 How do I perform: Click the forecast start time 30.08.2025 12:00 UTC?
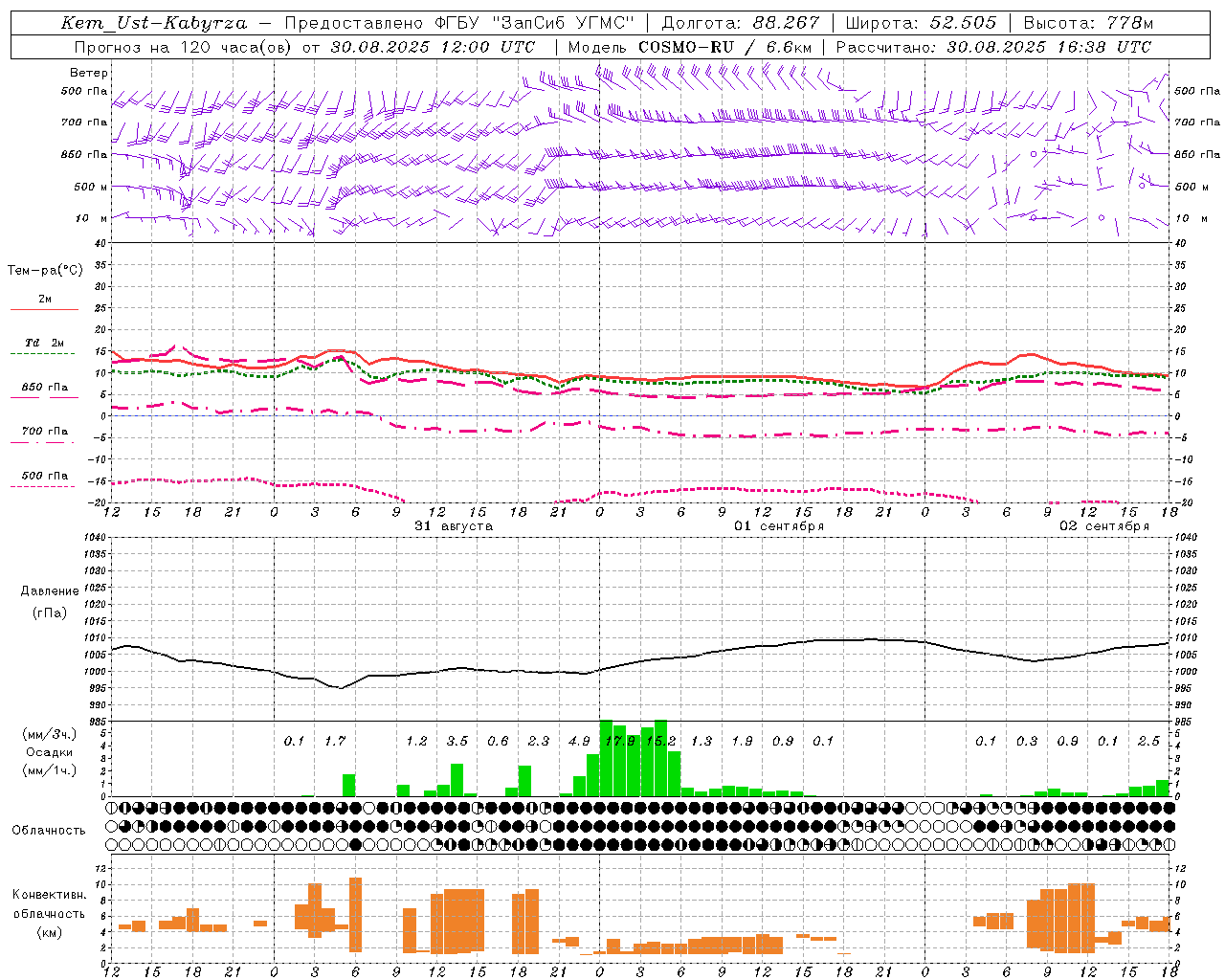[433, 47]
